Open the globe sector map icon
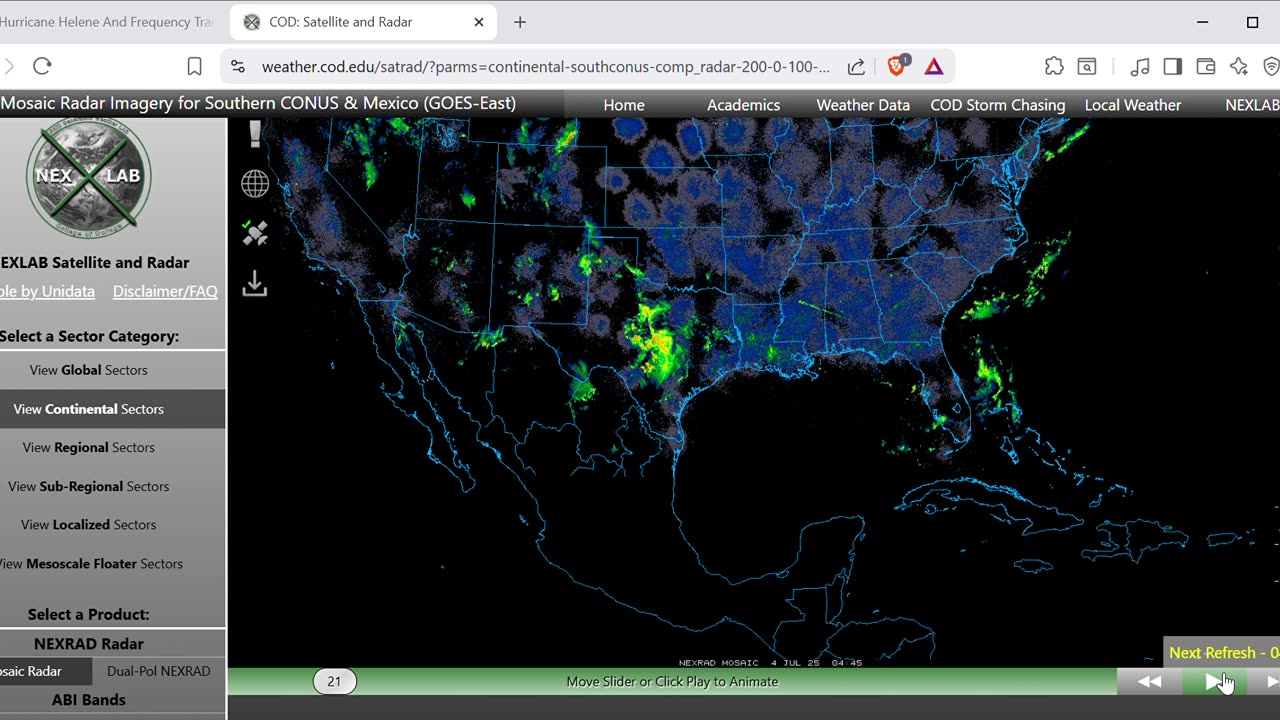 tap(255, 184)
